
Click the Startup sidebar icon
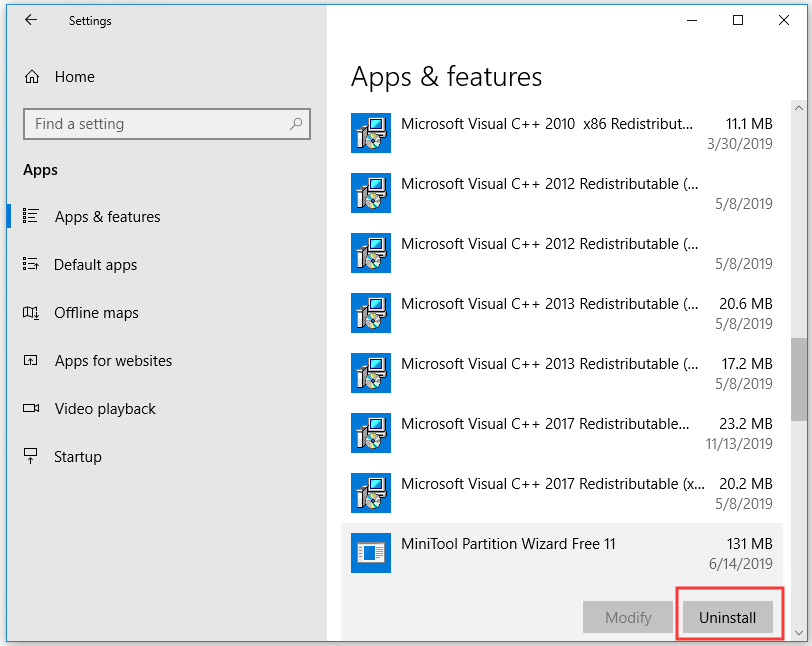(31, 456)
